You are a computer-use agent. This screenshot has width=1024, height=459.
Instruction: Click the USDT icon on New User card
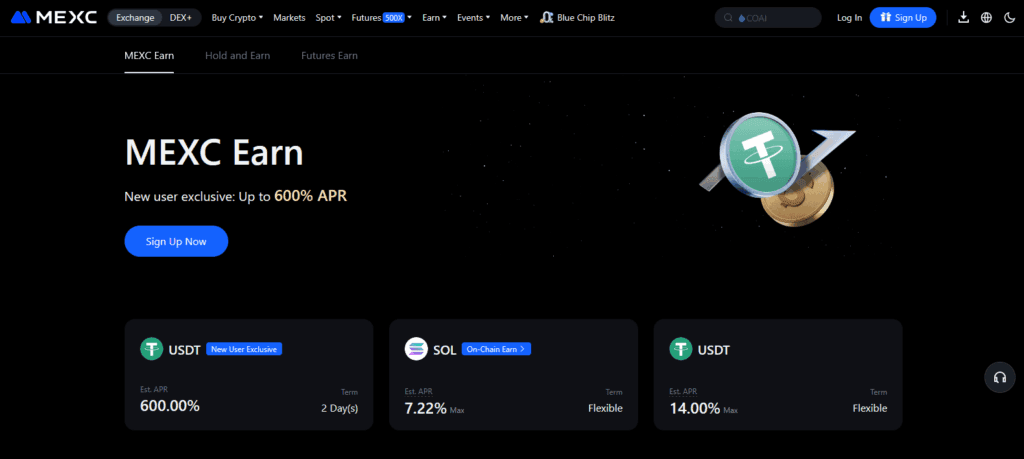pyautogui.click(x=151, y=349)
